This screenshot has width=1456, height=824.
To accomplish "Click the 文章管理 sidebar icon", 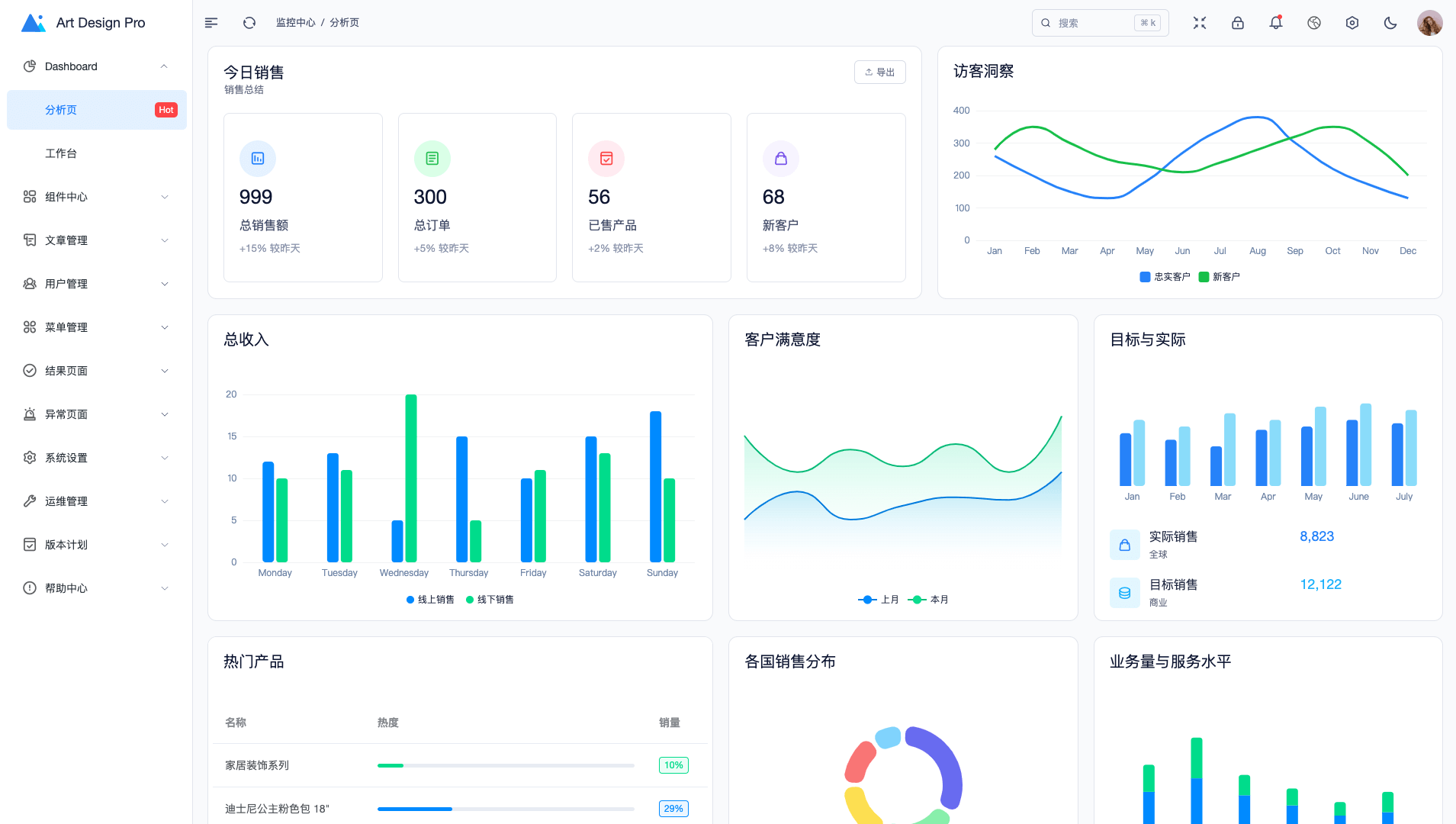I will pyautogui.click(x=30, y=240).
